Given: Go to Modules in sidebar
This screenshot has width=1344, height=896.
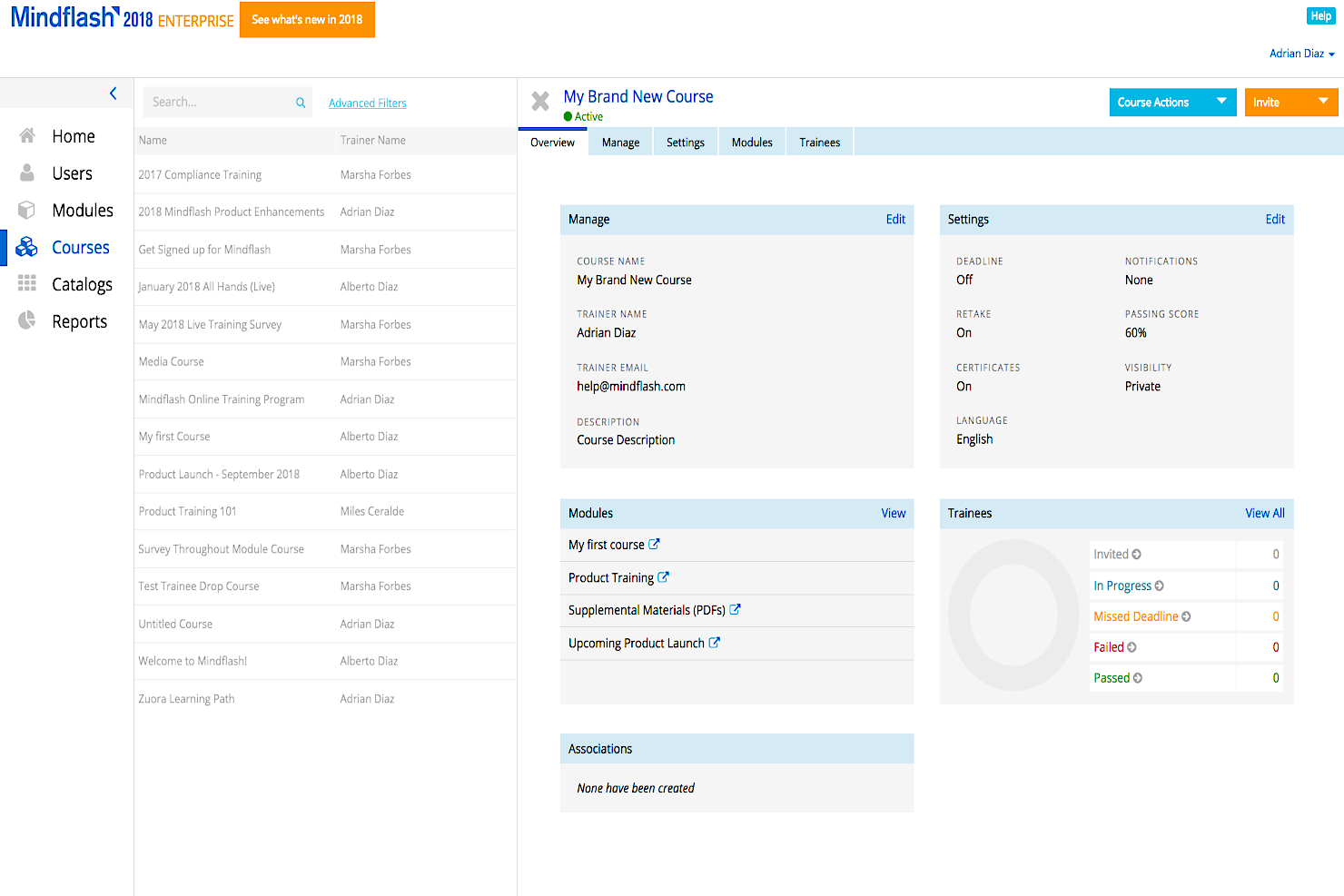Looking at the screenshot, I should point(83,211).
